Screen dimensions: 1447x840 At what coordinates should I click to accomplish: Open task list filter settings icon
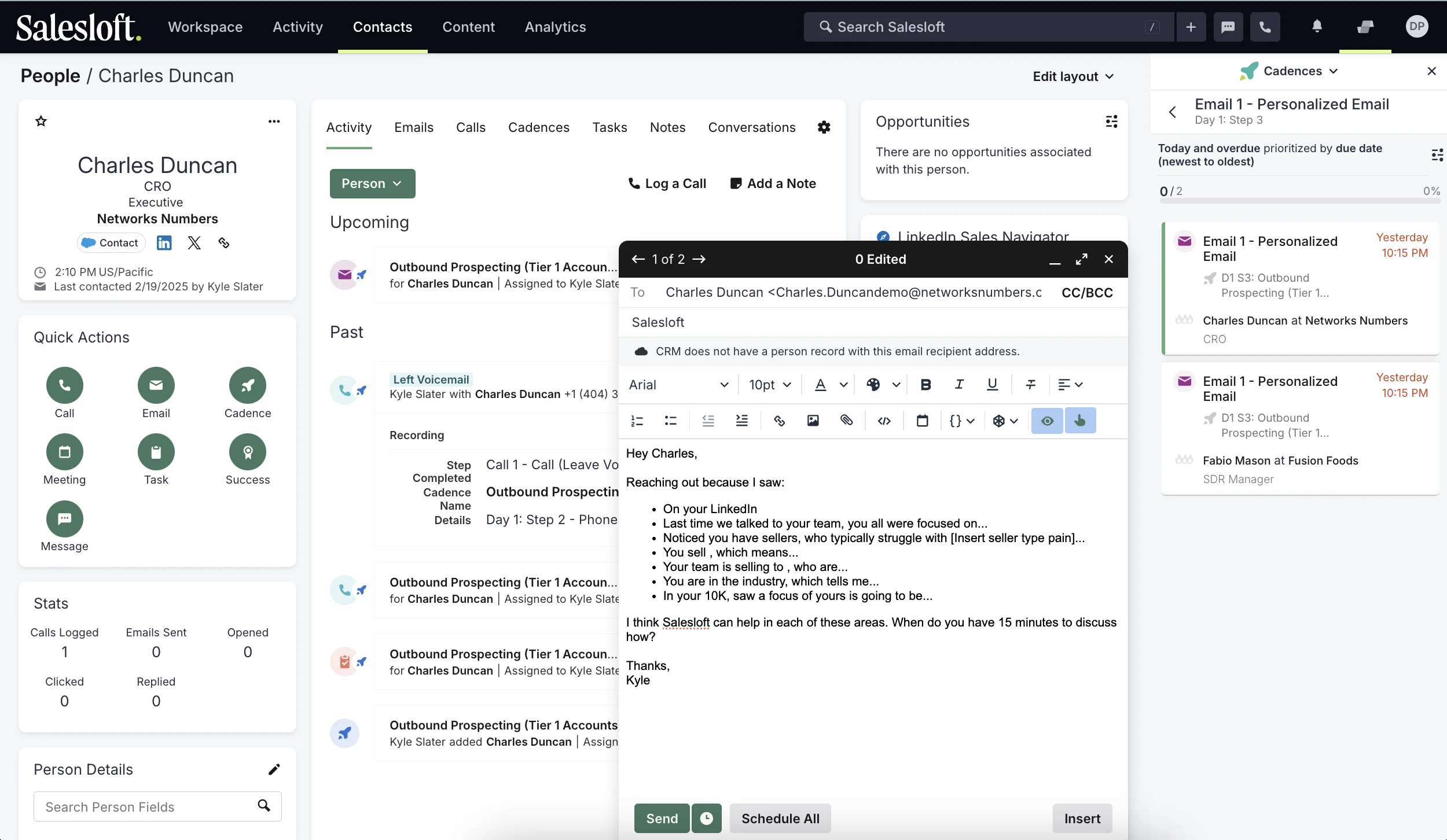pyautogui.click(x=1437, y=155)
